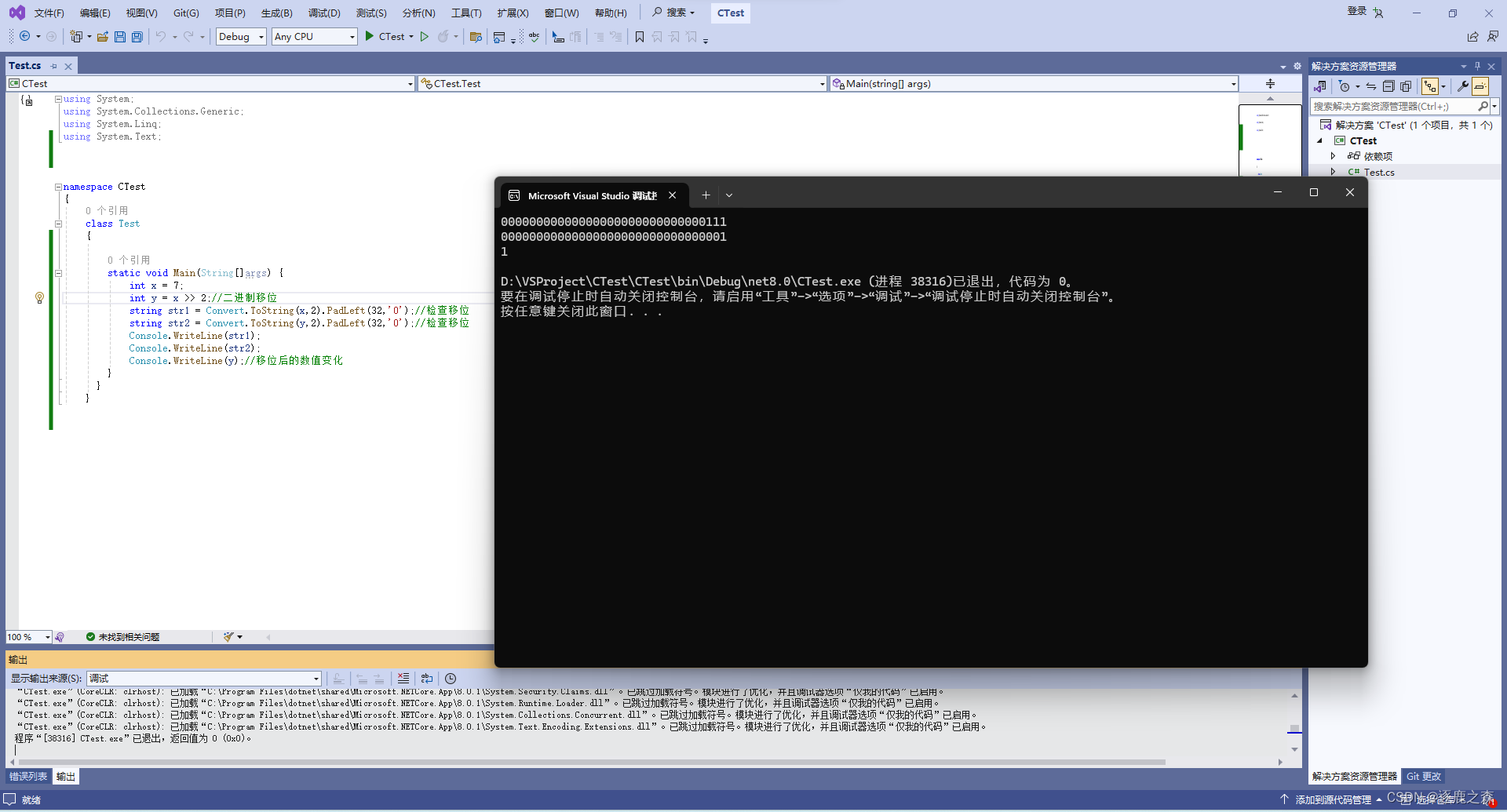Viewport: 1507px width, 812px height.
Task: Toggle bookmark on the current line
Action: (x=640, y=36)
